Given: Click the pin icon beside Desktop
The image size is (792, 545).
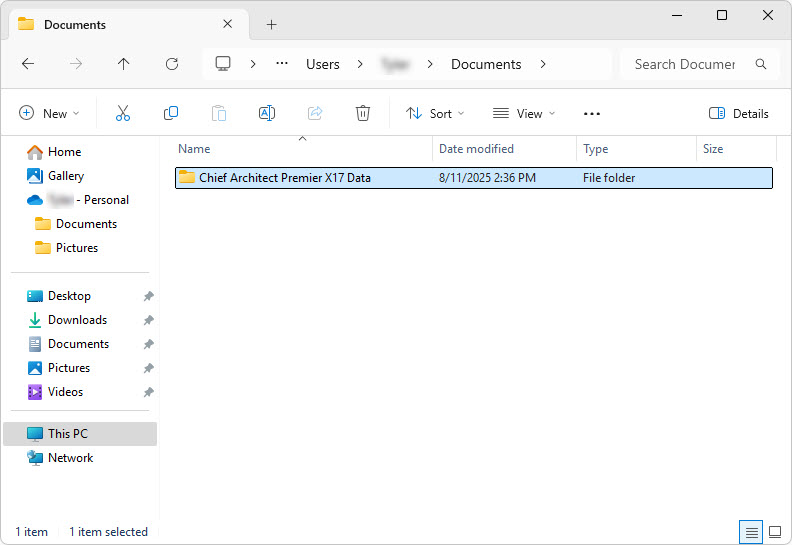Looking at the screenshot, I should (x=148, y=296).
